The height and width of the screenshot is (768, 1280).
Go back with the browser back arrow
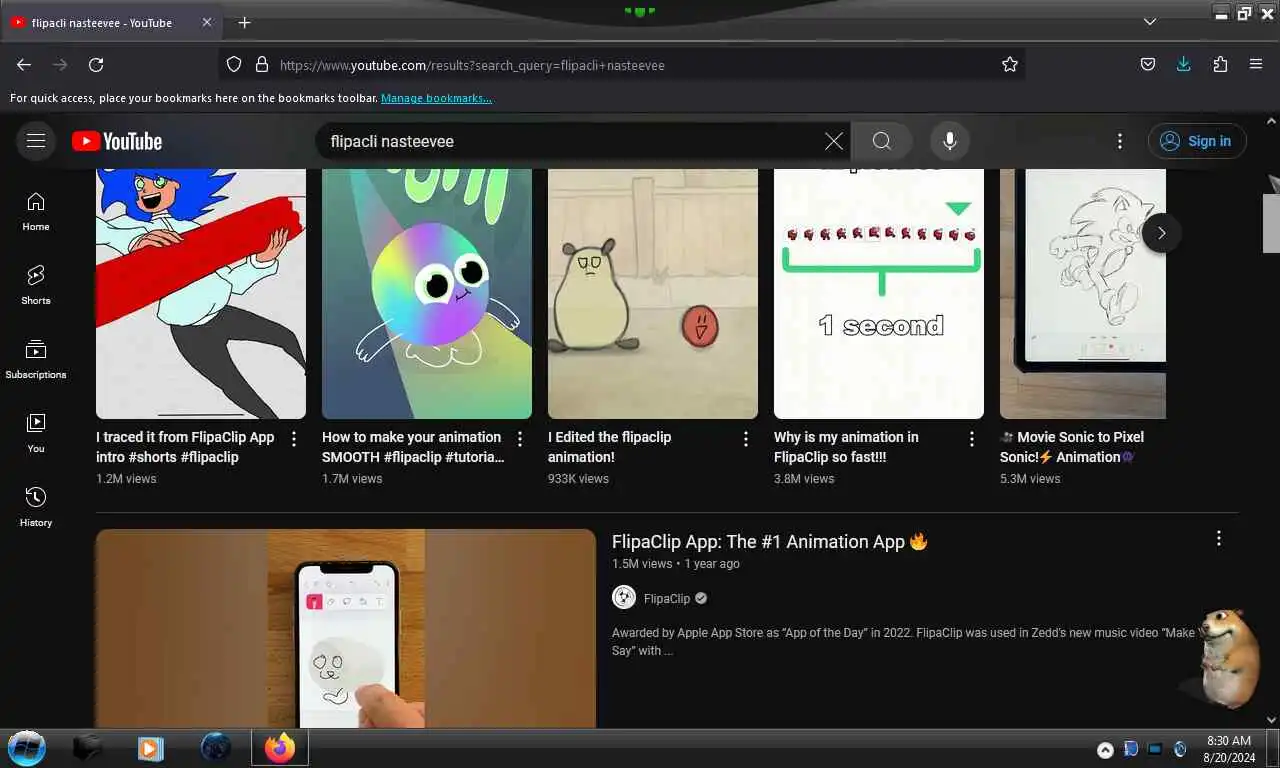click(24, 64)
